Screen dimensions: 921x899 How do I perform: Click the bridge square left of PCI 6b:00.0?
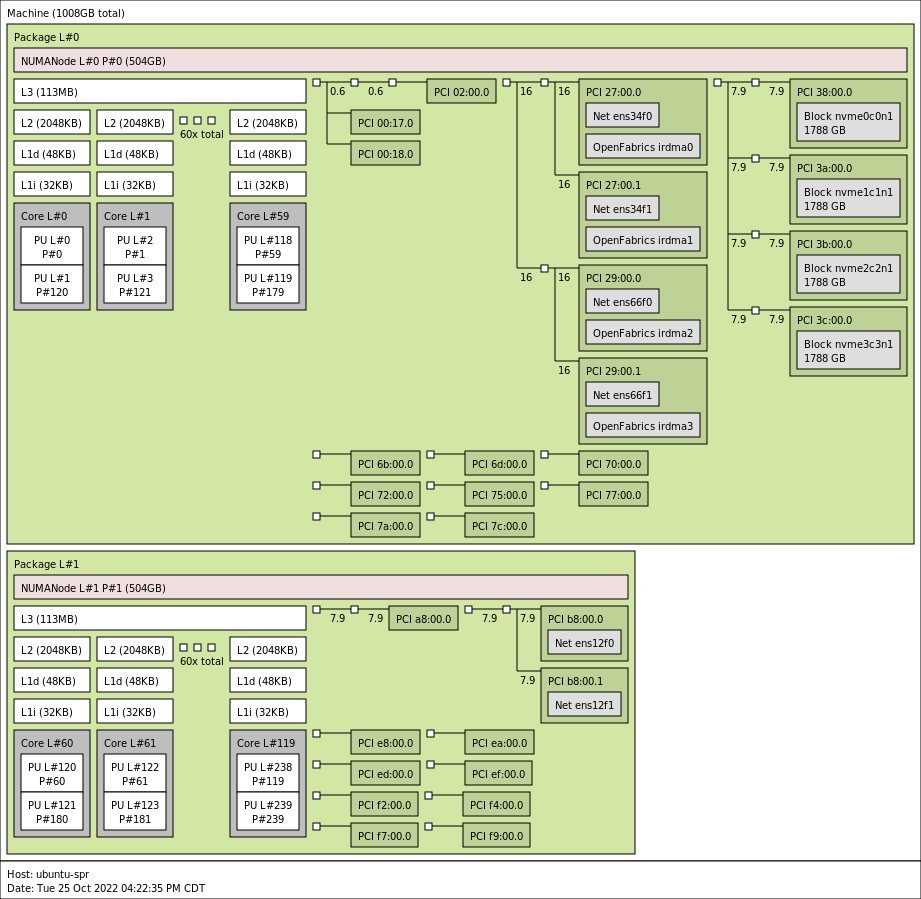coord(317,454)
